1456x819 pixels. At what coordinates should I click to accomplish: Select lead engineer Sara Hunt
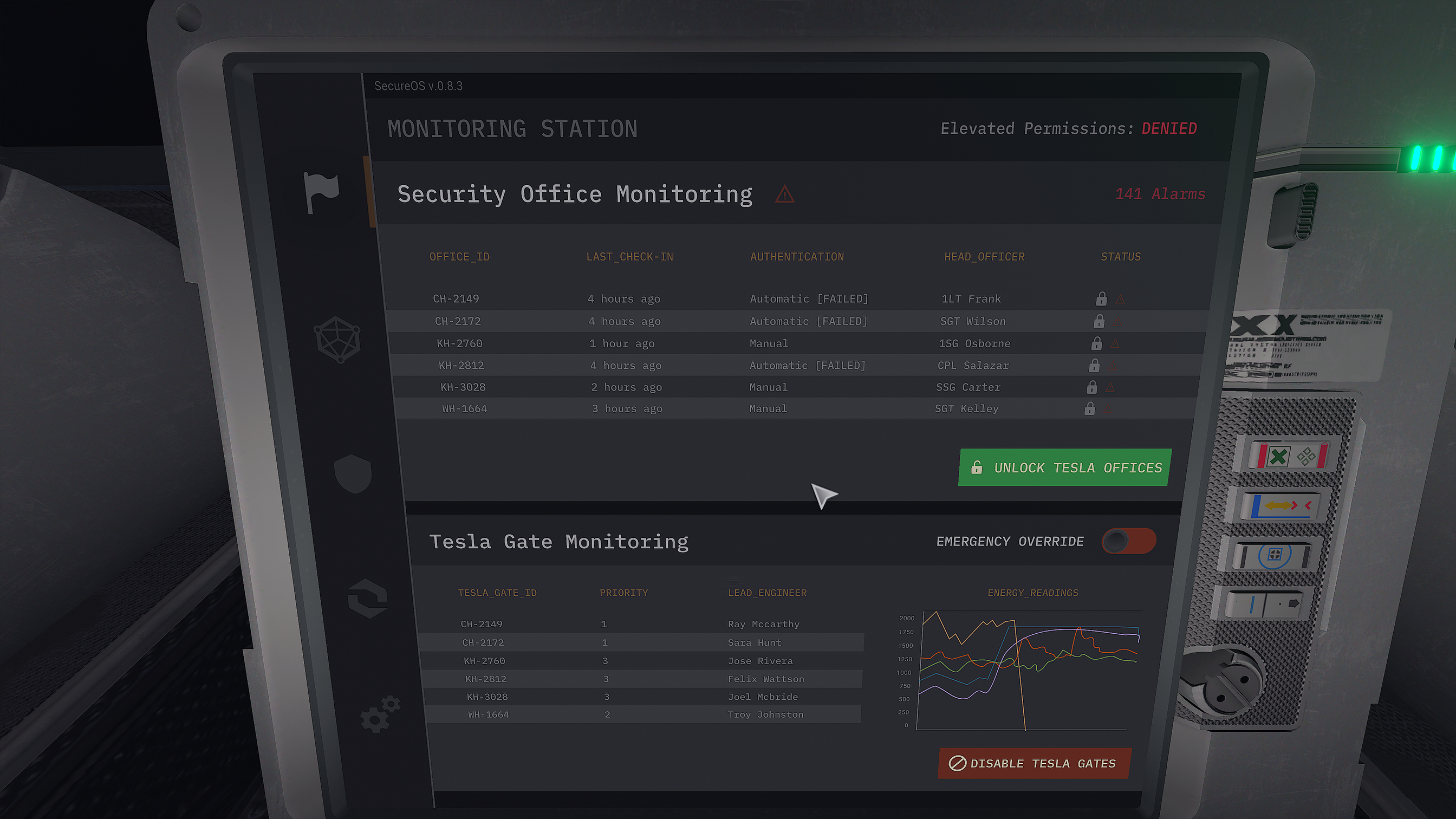point(754,642)
